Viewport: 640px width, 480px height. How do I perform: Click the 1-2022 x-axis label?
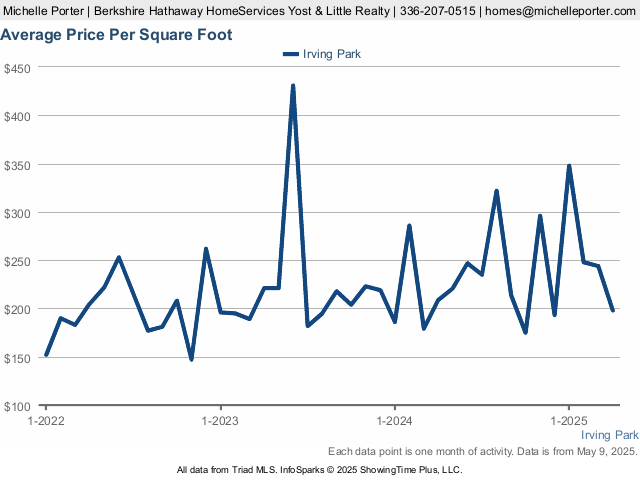(46, 420)
